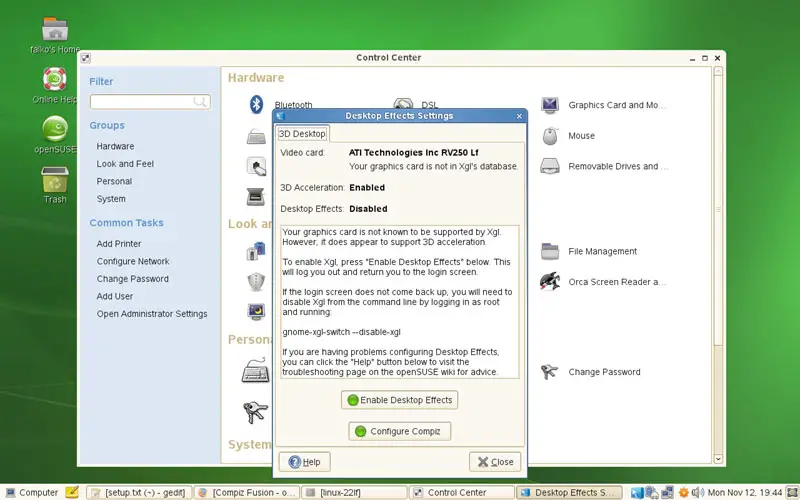This screenshot has width=800, height=500.
Task: Click Add Printer common task
Action: (119, 244)
